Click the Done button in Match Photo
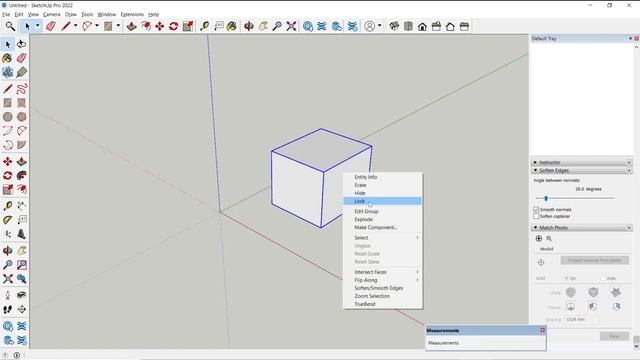The width and height of the screenshot is (640, 360). pos(614,336)
